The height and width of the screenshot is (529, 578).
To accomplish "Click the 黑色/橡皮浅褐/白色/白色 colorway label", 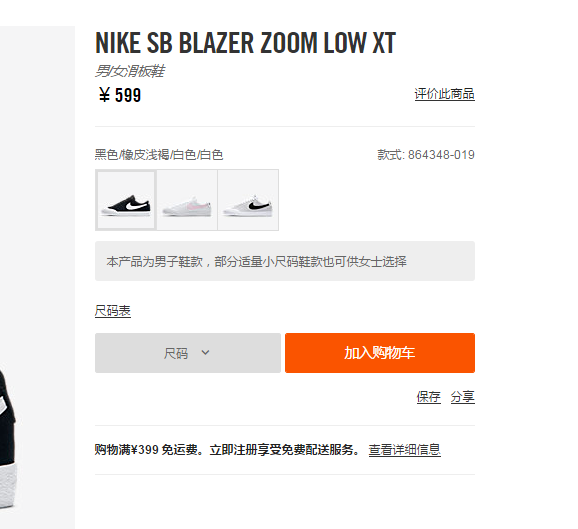I will (159, 155).
